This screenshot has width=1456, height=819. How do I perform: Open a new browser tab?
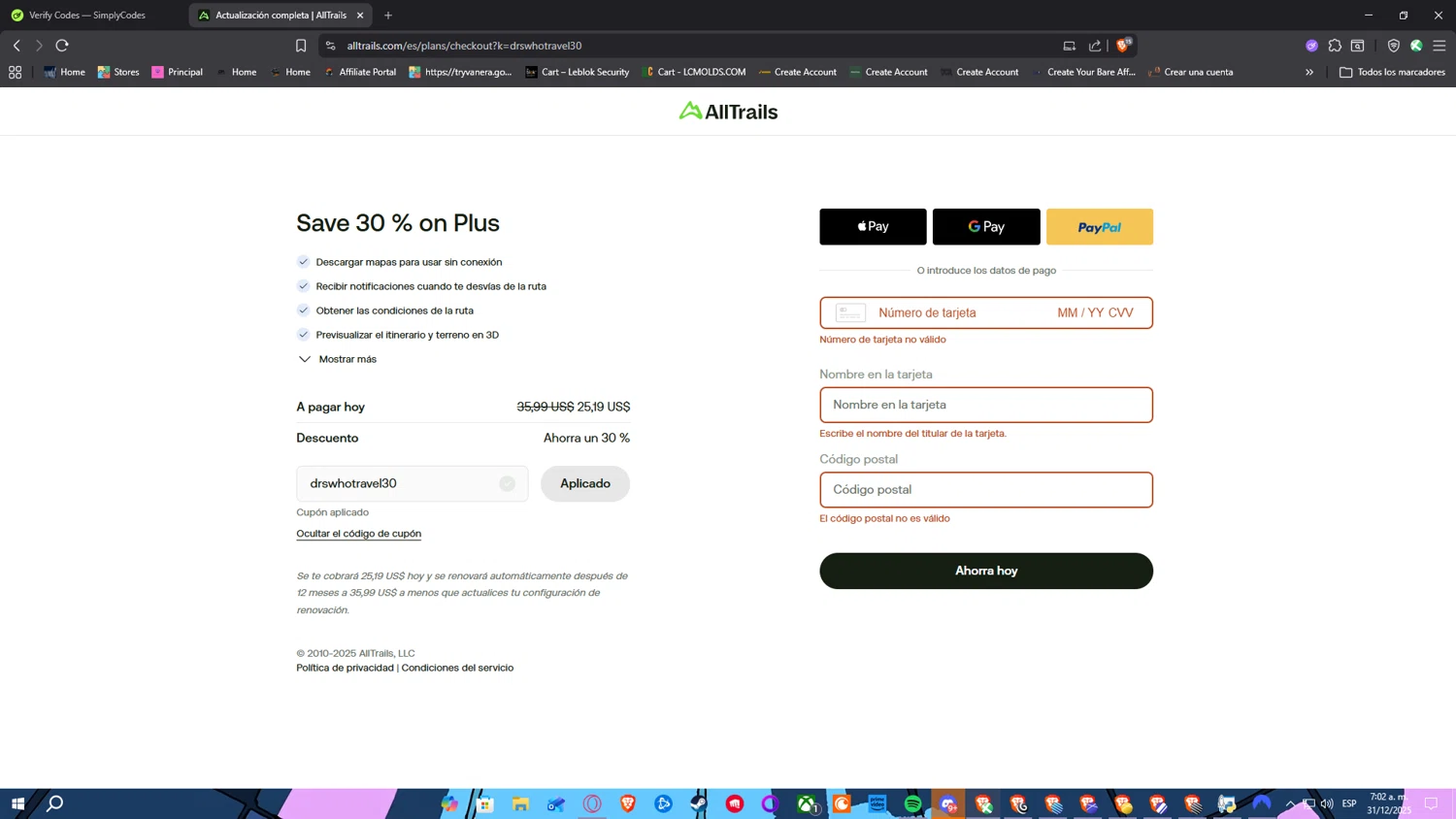(x=388, y=16)
